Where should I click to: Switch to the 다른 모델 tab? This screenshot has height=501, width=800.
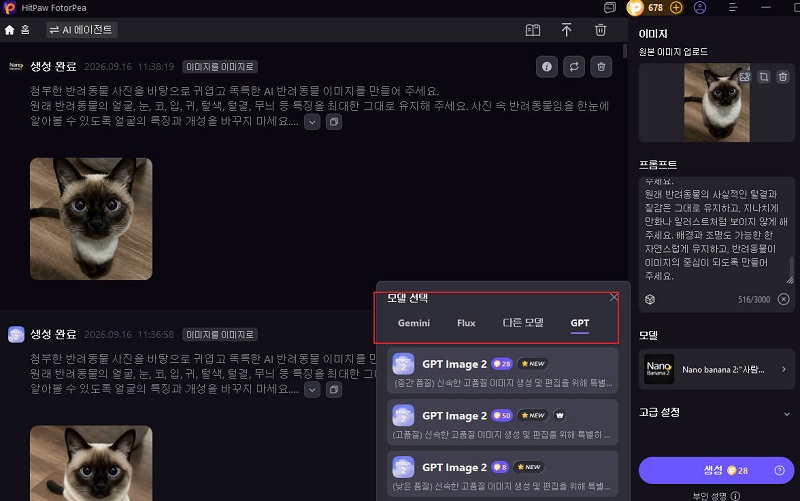523,323
